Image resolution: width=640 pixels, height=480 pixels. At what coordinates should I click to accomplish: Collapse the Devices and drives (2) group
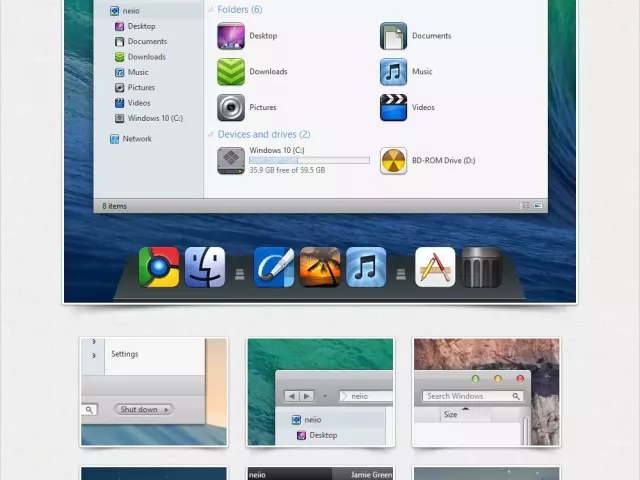211,134
